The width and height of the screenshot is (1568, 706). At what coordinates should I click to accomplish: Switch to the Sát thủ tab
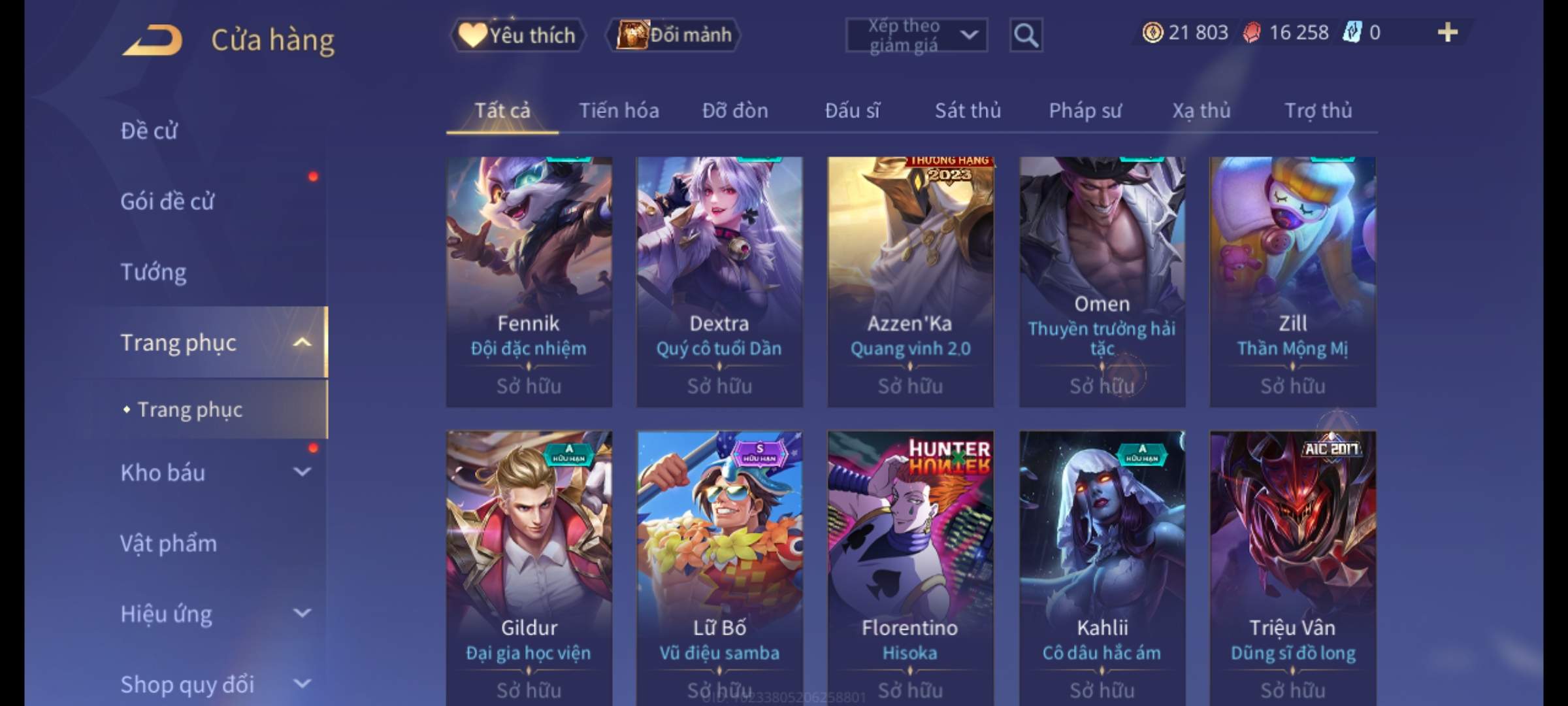968,110
